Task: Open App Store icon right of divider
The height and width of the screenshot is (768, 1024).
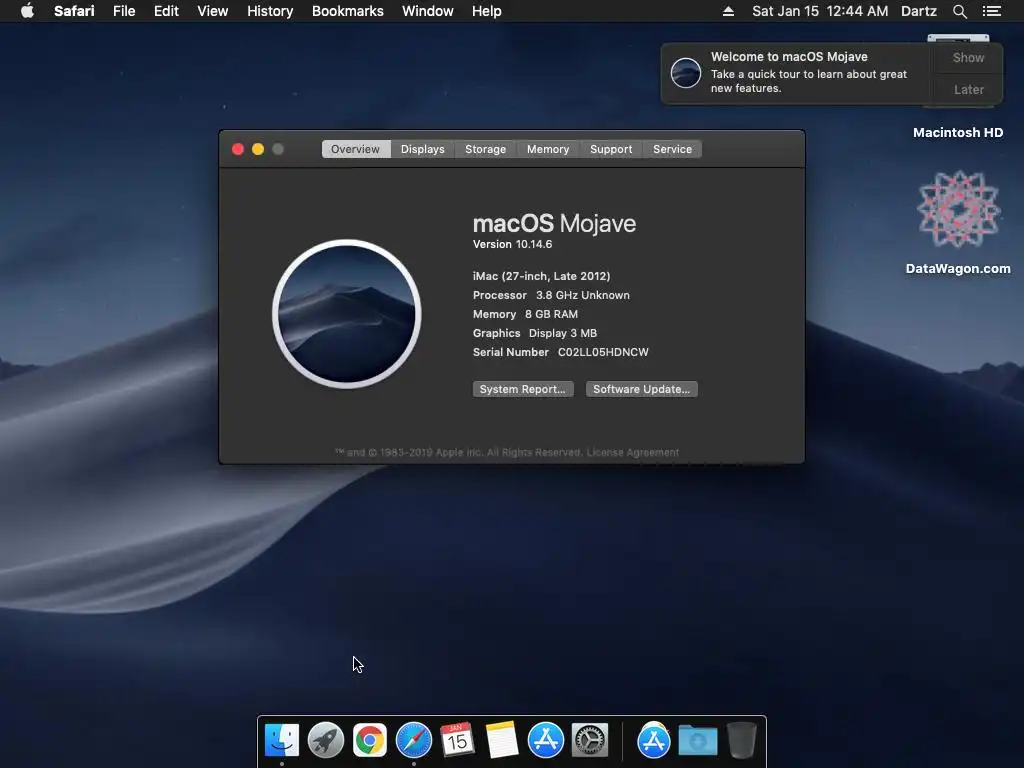Action: point(654,740)
